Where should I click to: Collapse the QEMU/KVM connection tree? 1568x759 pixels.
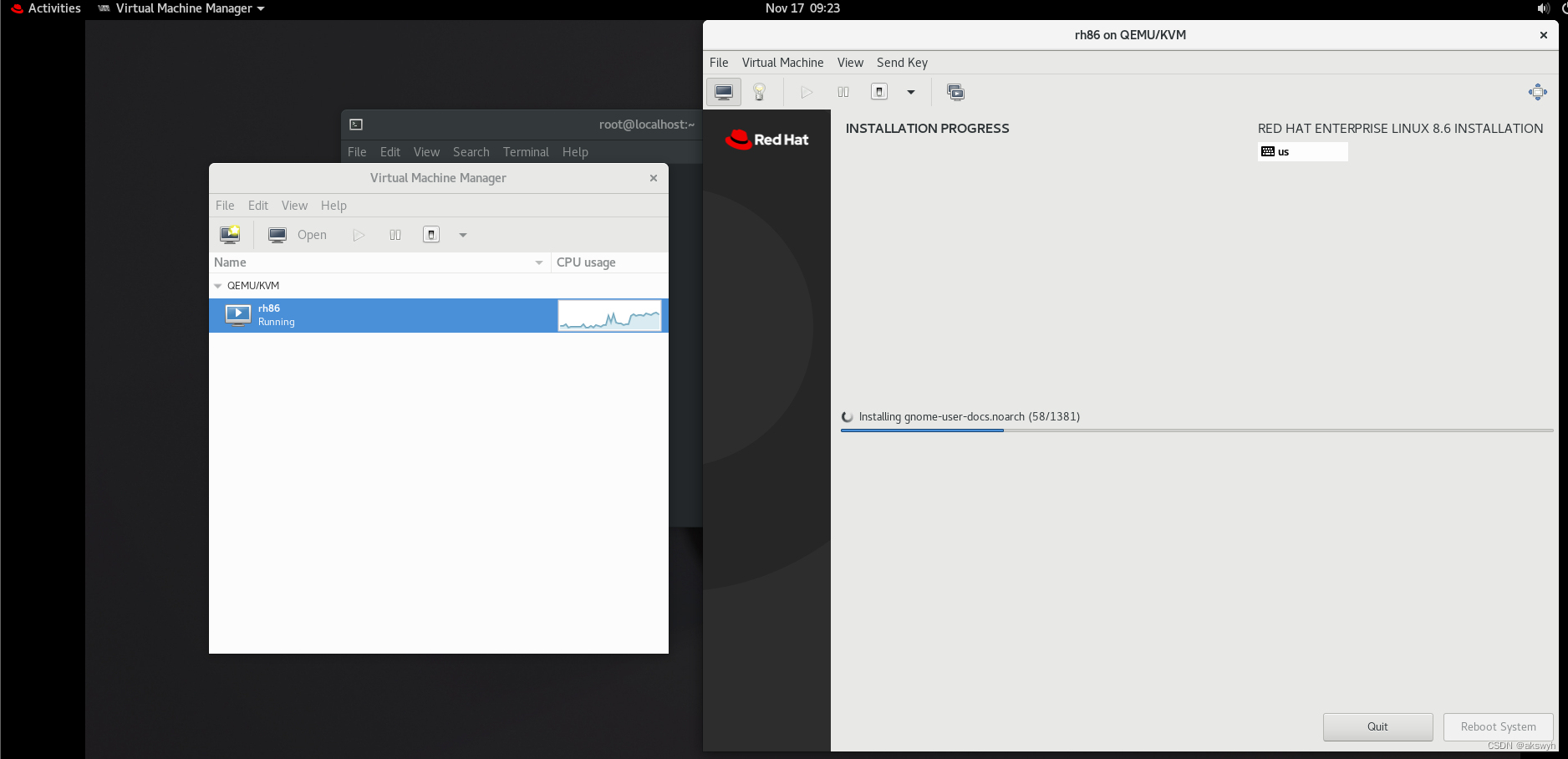(218, 286)
